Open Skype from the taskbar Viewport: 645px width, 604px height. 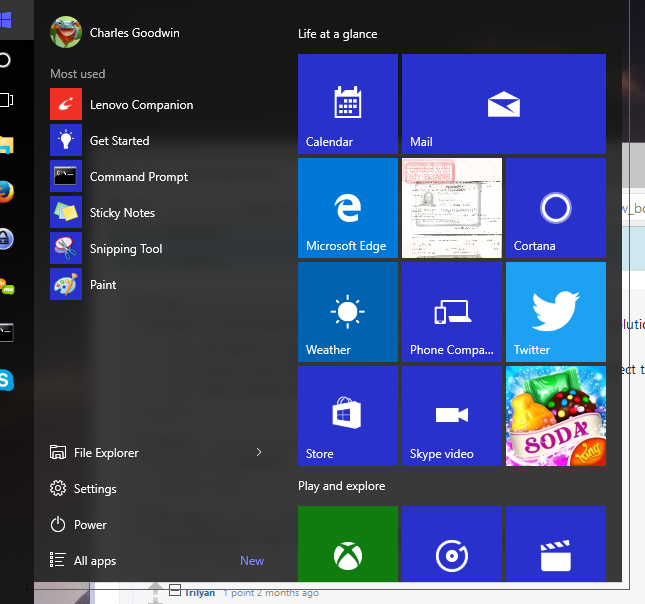(6, 380)
